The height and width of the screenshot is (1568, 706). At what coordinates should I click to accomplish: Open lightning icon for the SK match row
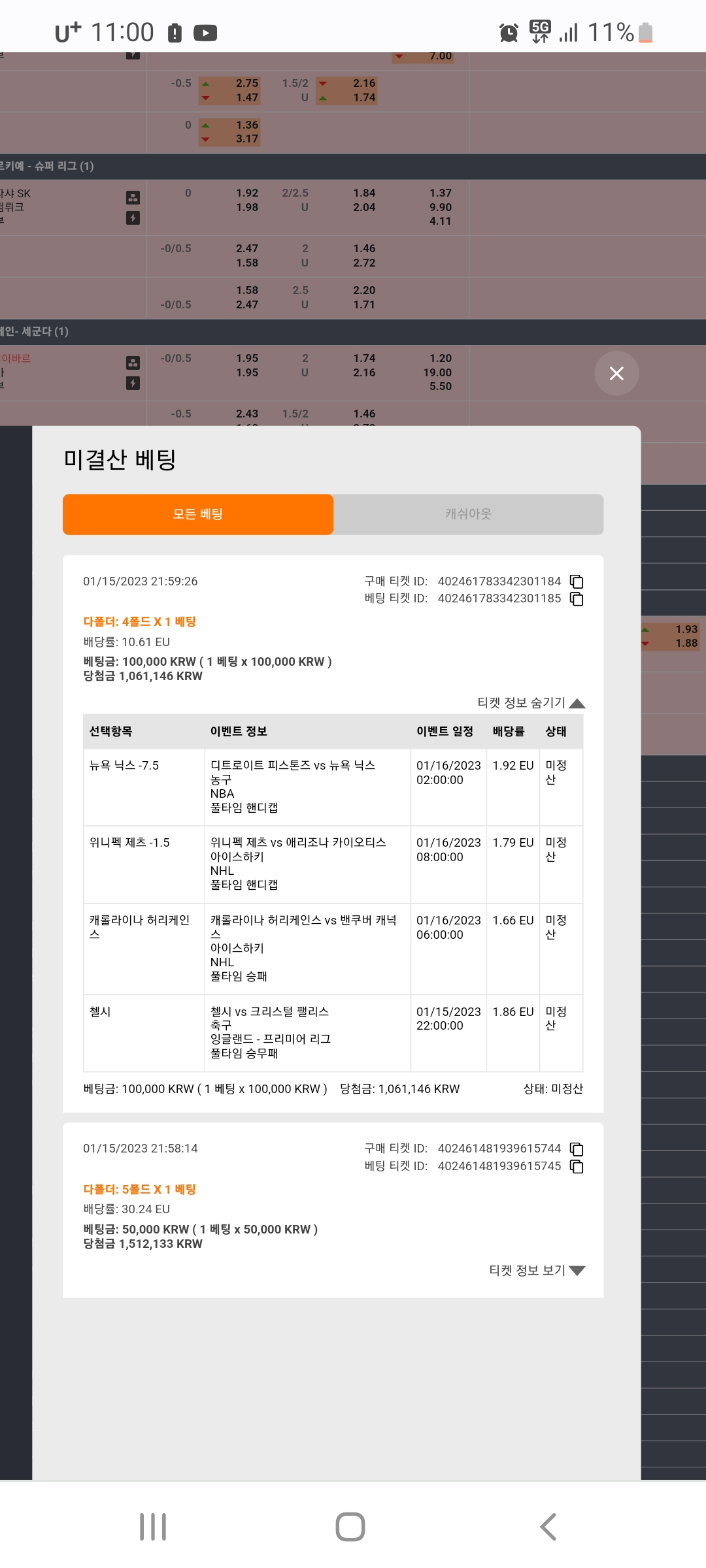[x=133, y=218]
